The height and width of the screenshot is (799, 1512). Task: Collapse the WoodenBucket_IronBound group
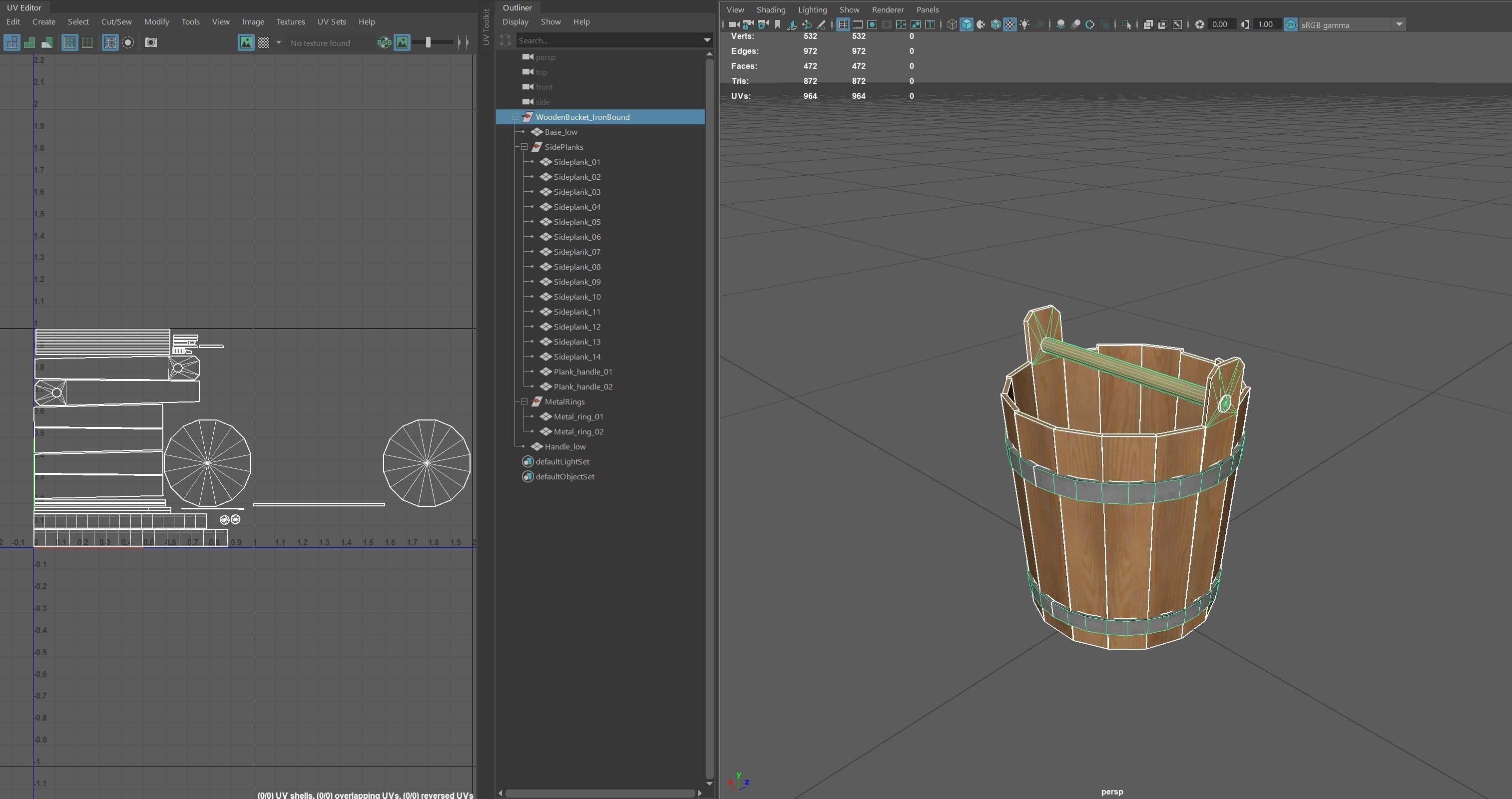tap(515, 117)
